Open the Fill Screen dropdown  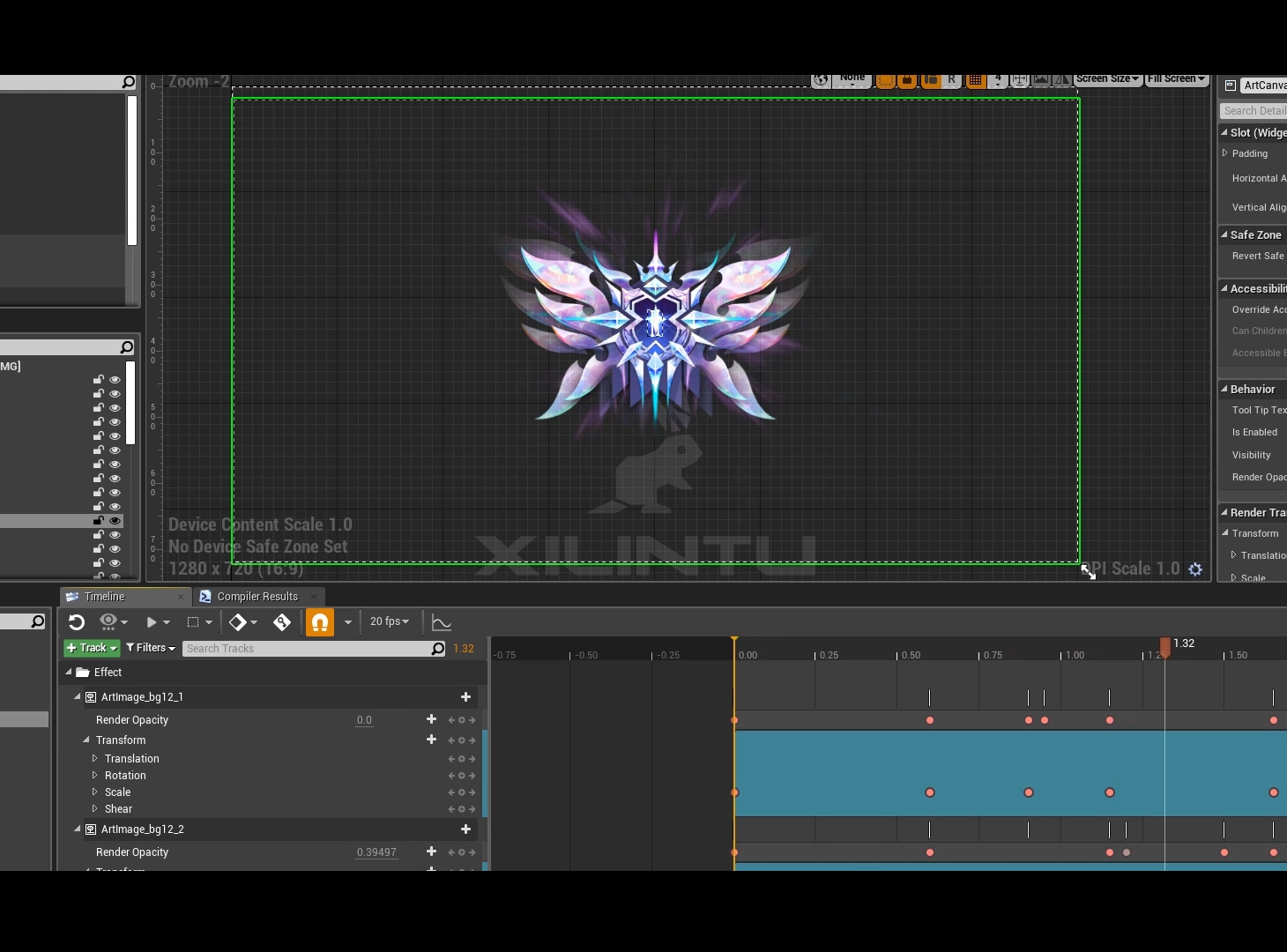[1176, 79]
